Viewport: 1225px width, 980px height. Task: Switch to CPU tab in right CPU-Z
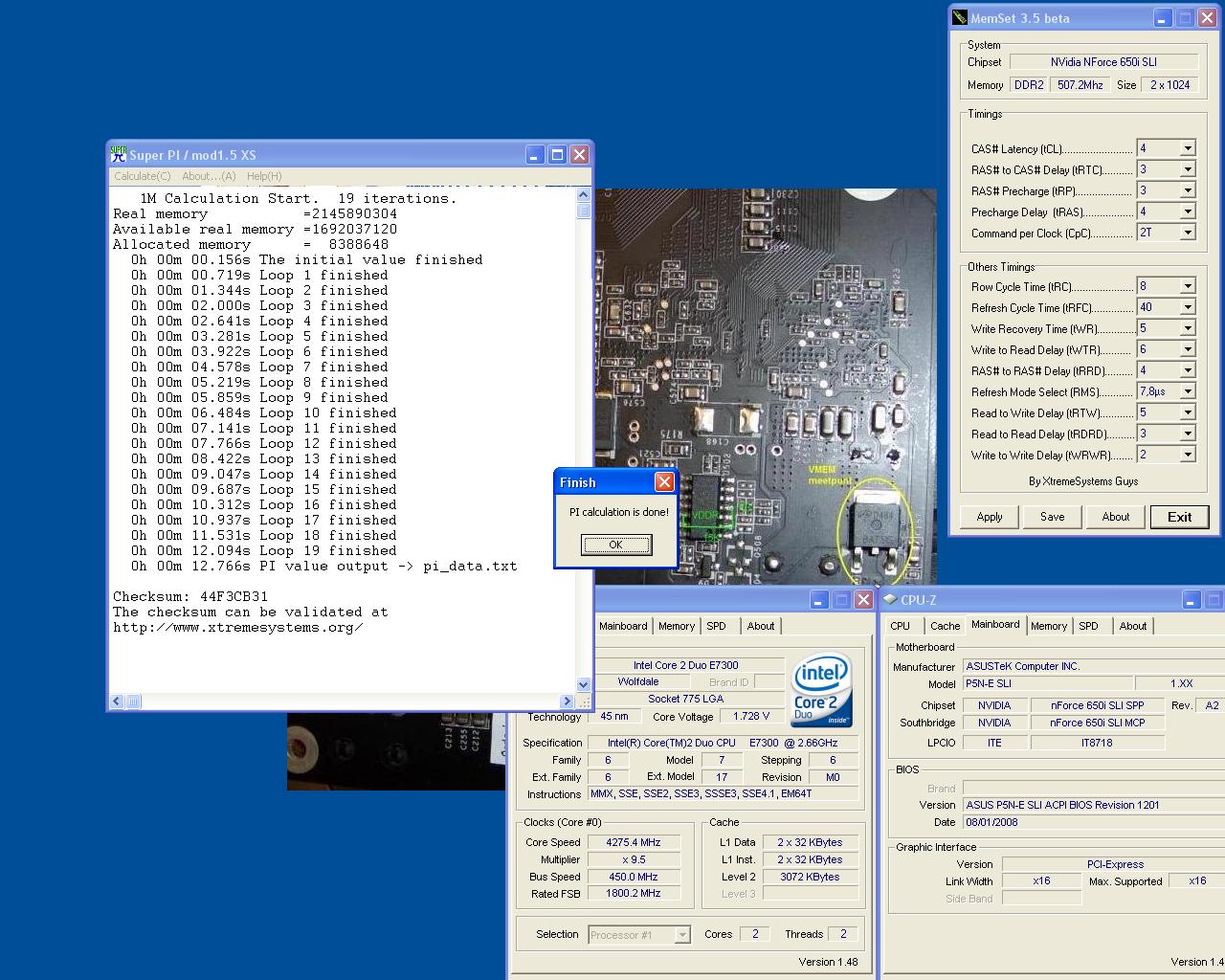pyautogui.click(x=901, y=626)
